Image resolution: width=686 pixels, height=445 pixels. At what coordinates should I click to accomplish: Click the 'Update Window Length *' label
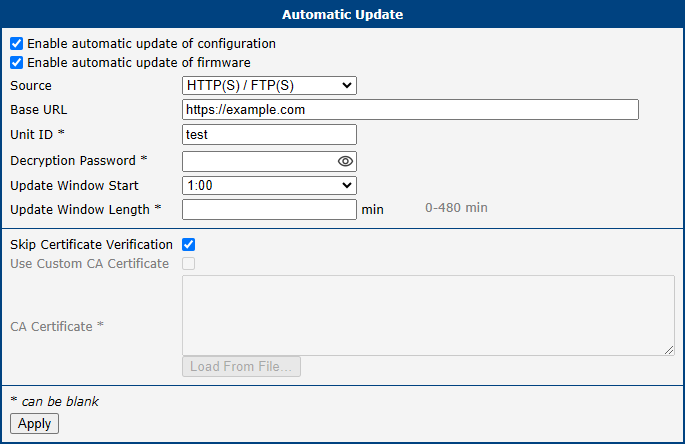click(86, 210)
